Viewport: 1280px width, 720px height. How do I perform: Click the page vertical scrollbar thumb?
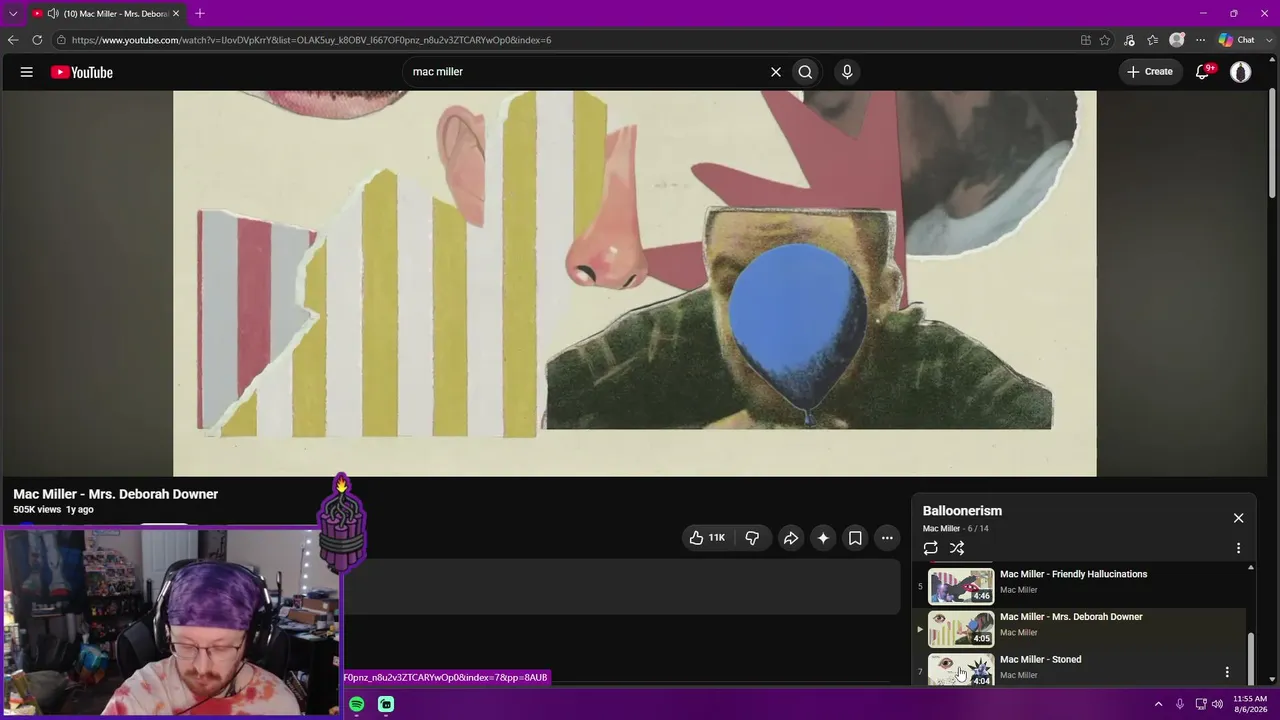pos(1272,145)
